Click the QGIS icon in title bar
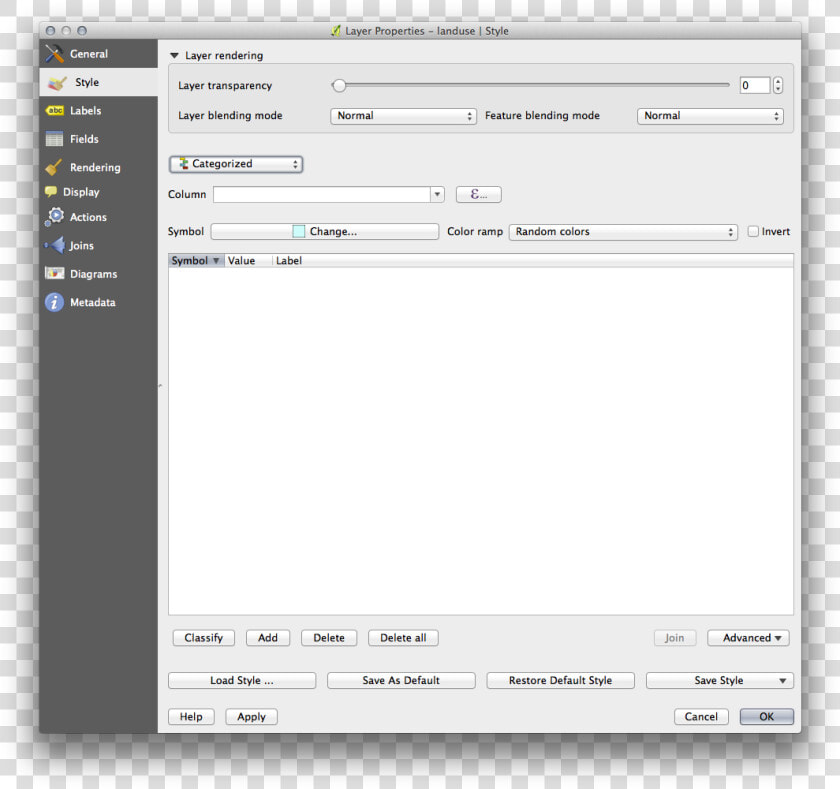840x789 pixels. [x=335, y=31]
